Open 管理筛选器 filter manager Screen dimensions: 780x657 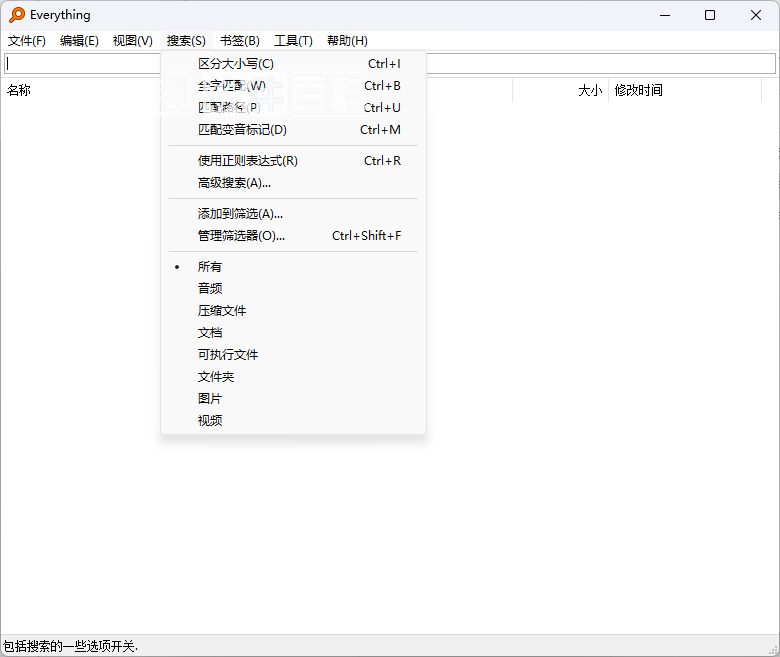click(241, 236)
